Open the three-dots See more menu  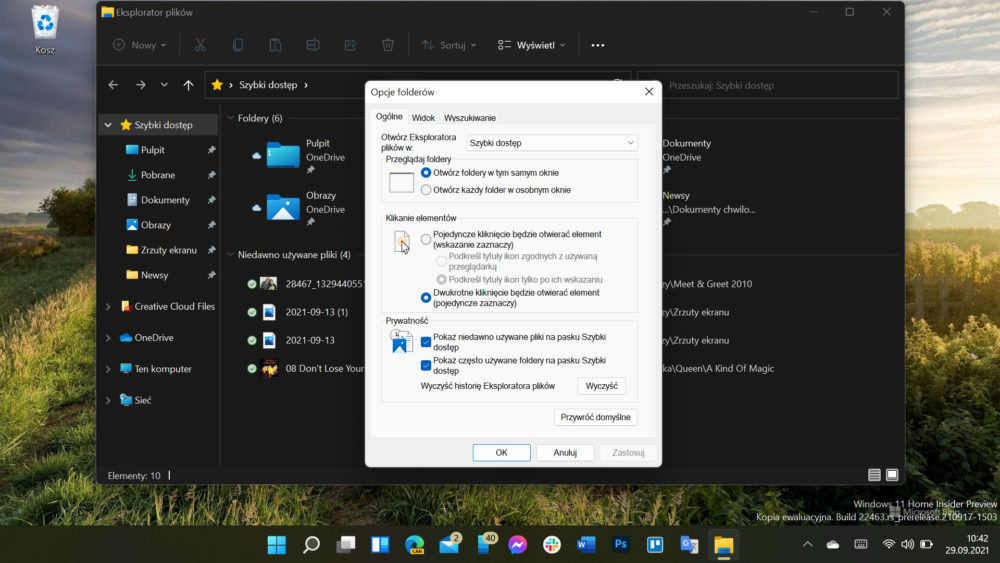tap(598, 45)
